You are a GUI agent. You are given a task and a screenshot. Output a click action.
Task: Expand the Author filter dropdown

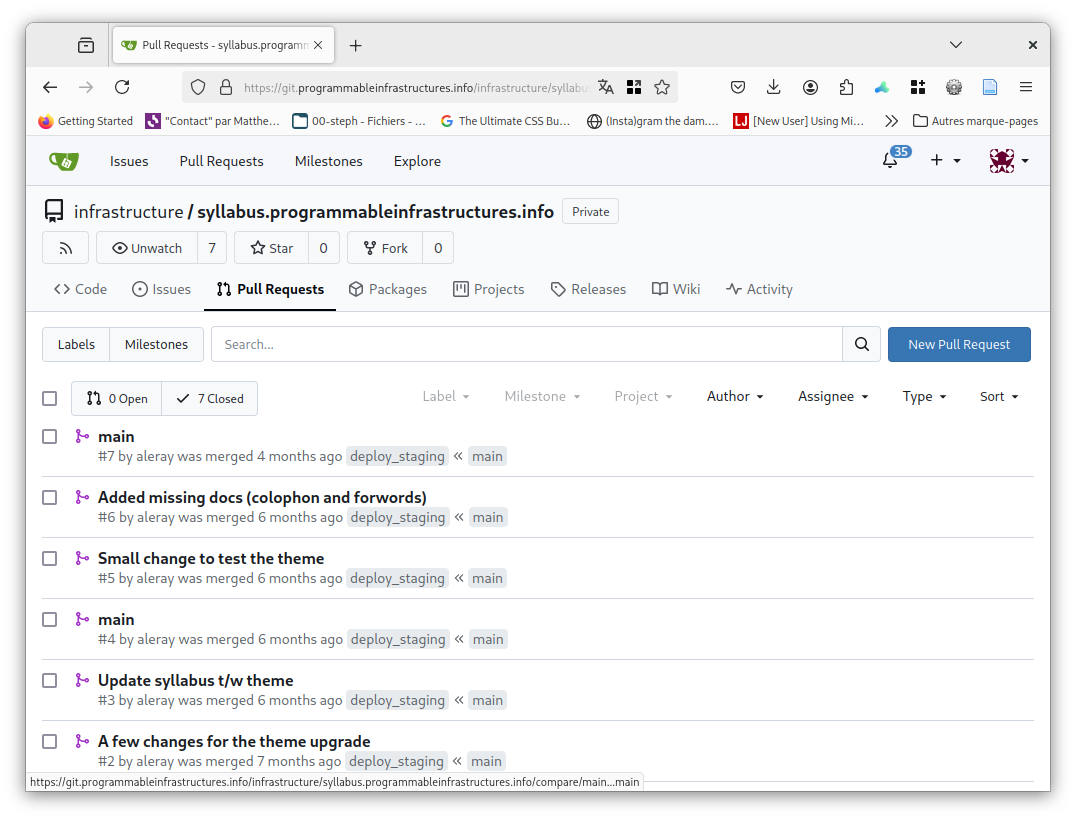tap(735, 397)
